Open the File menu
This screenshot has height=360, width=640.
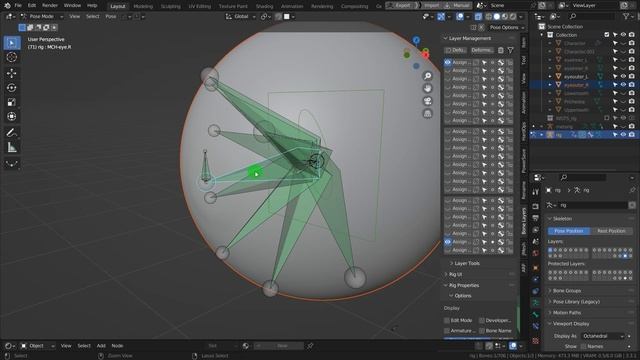pos(18,6)
